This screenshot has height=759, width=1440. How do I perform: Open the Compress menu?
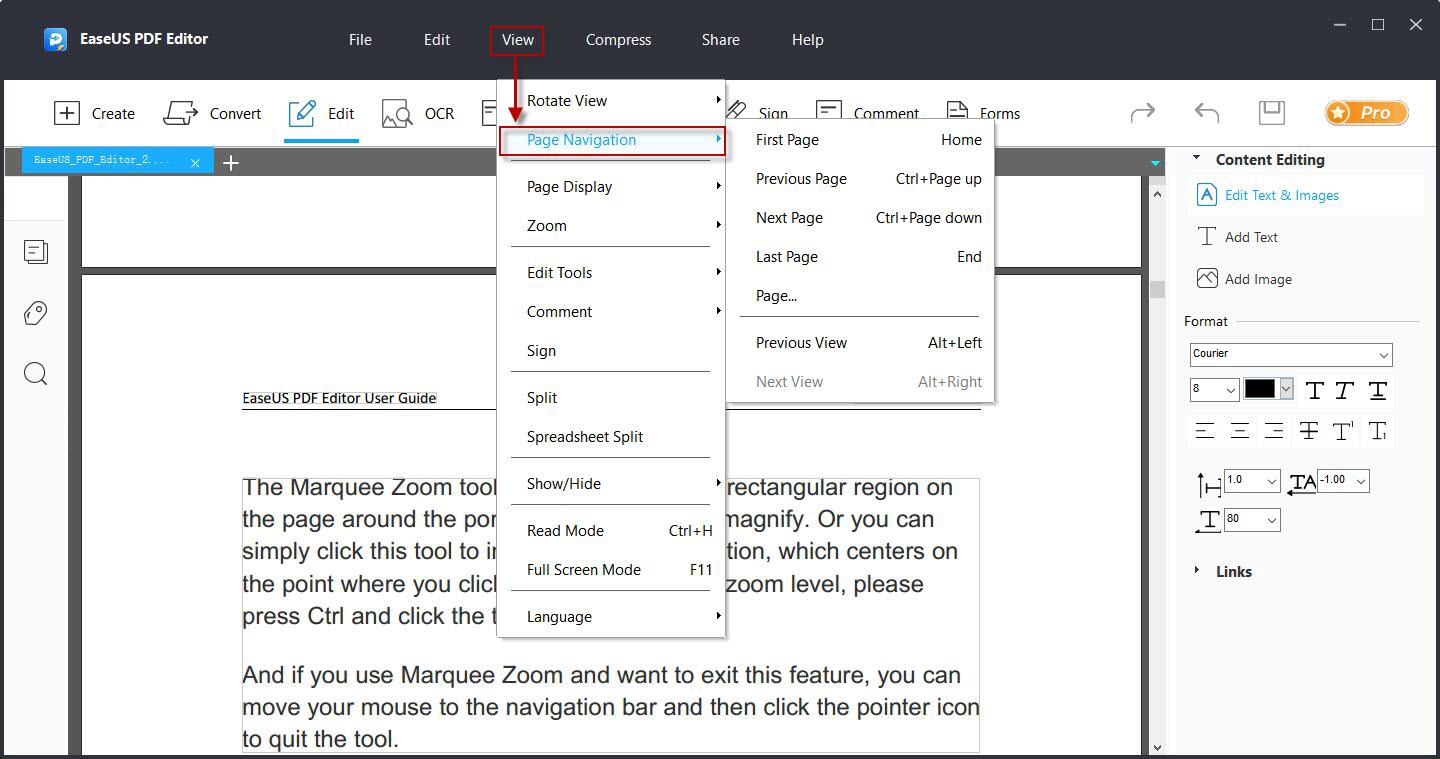(x=618, y=40)
